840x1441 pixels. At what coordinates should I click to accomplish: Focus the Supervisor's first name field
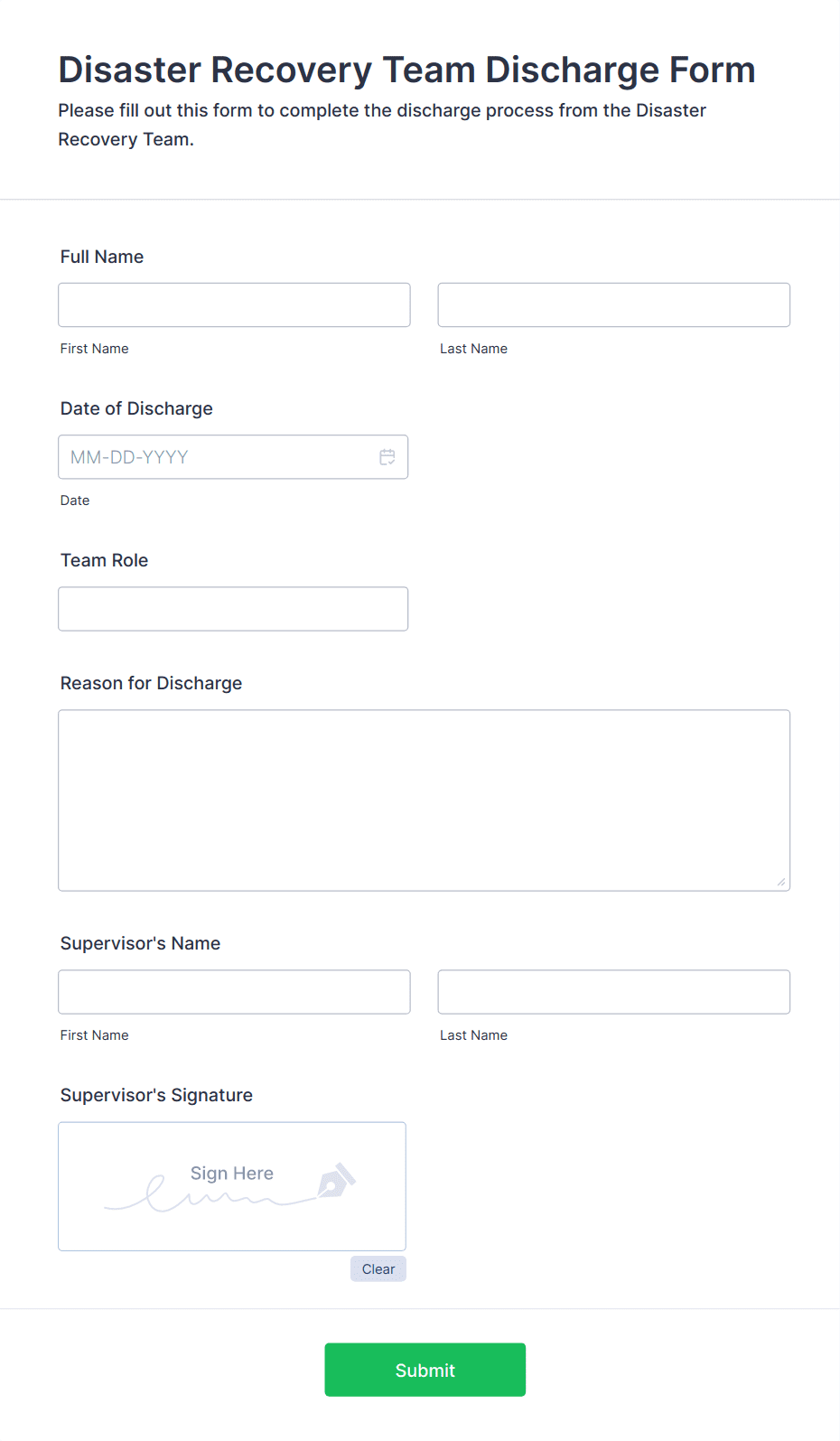234,992
